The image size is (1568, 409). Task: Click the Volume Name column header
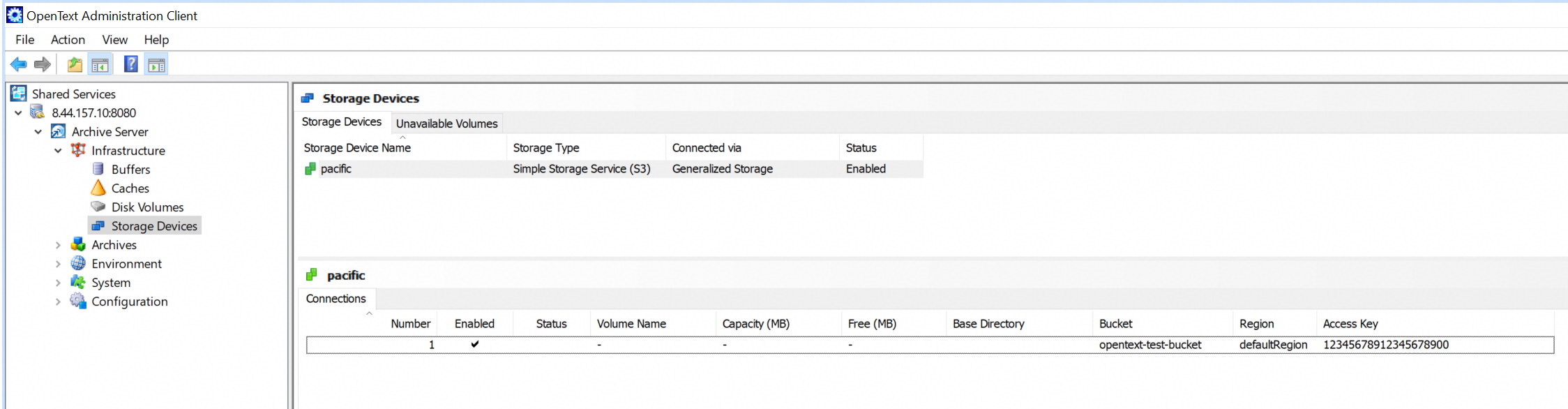[653, 323]
